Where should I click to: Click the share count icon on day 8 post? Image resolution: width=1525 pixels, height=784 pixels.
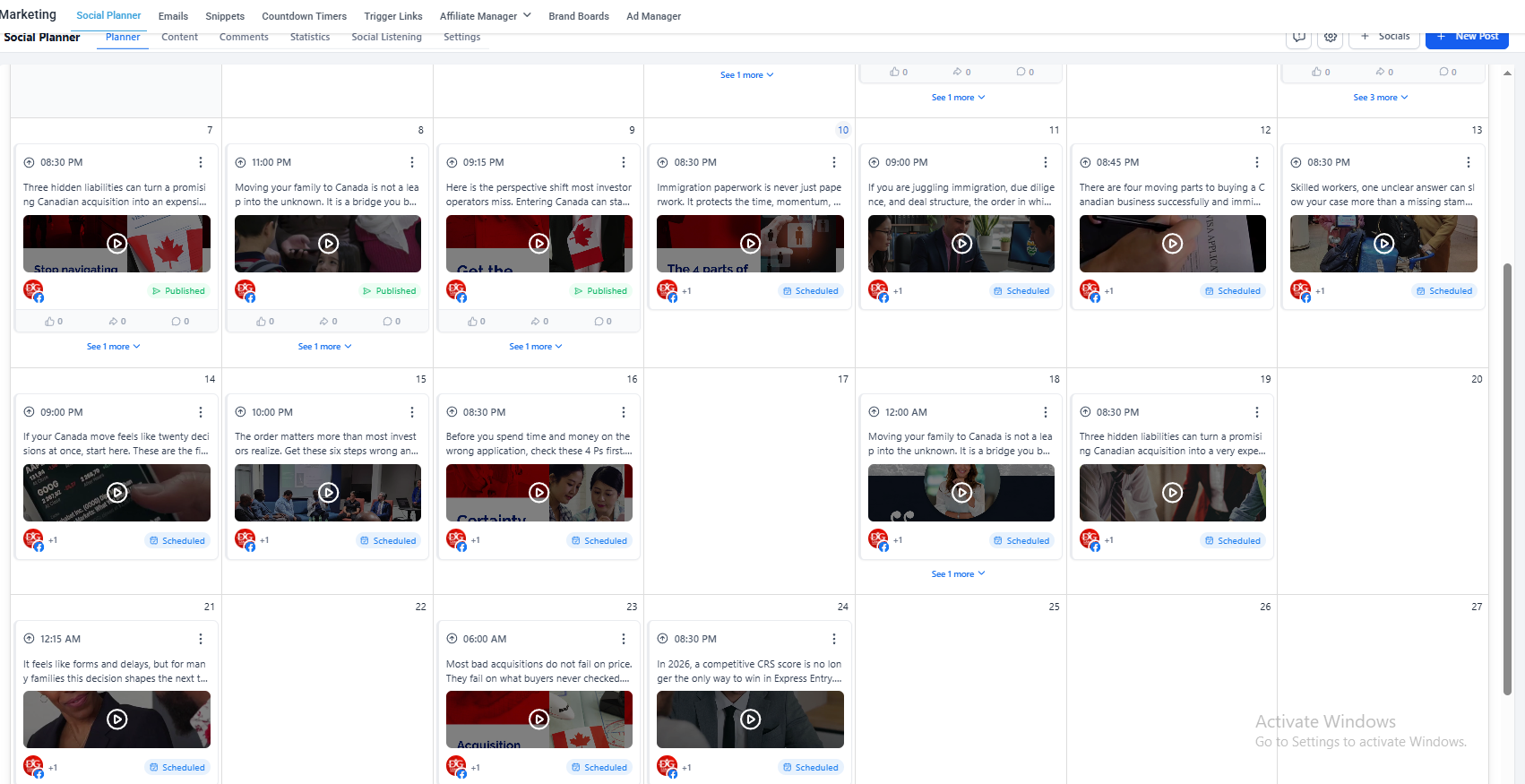coord(323,322)
